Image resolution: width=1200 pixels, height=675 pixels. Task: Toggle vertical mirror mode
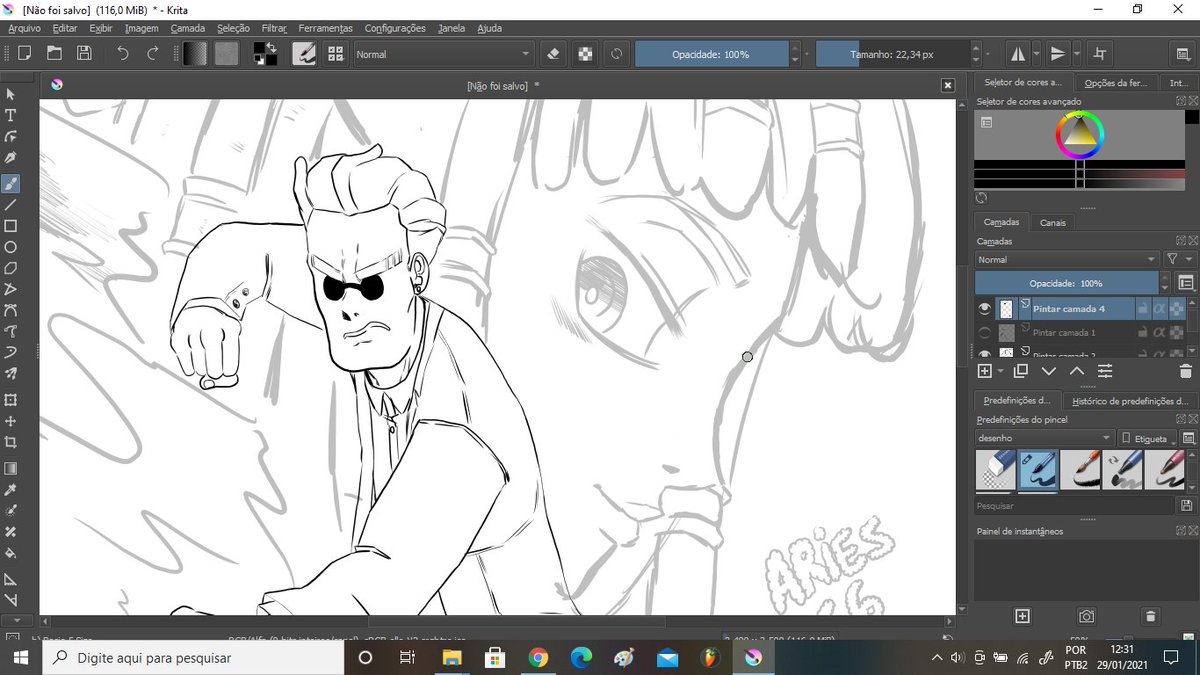click(x=1058, y=53)
